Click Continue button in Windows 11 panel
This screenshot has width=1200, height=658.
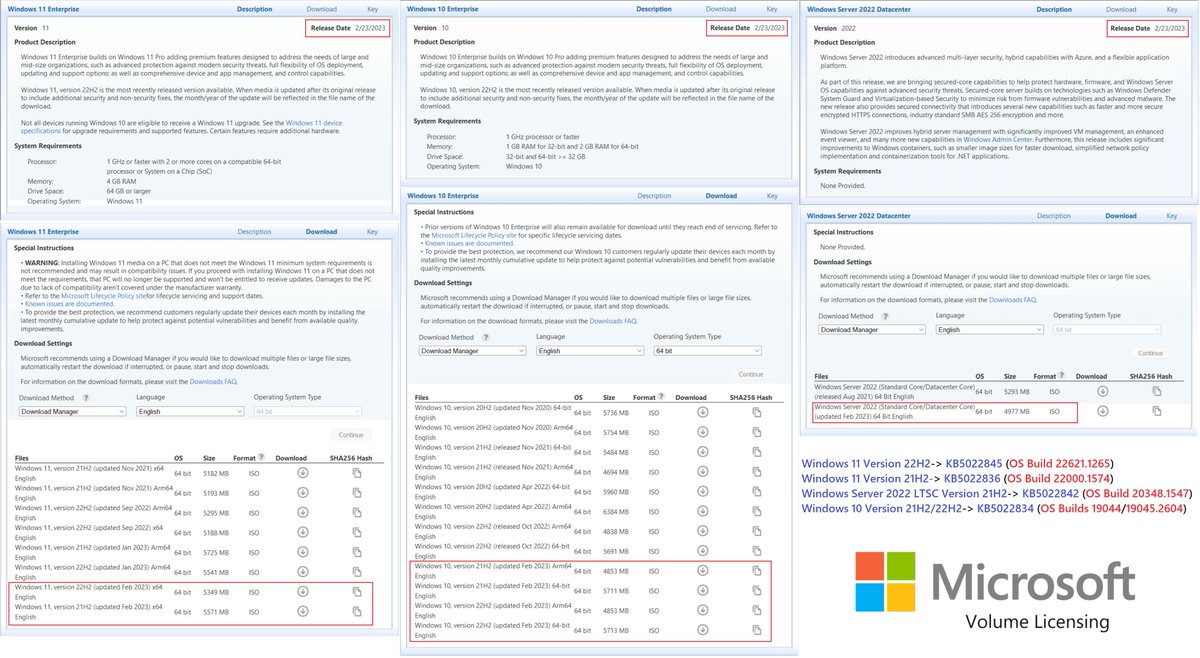351,435
